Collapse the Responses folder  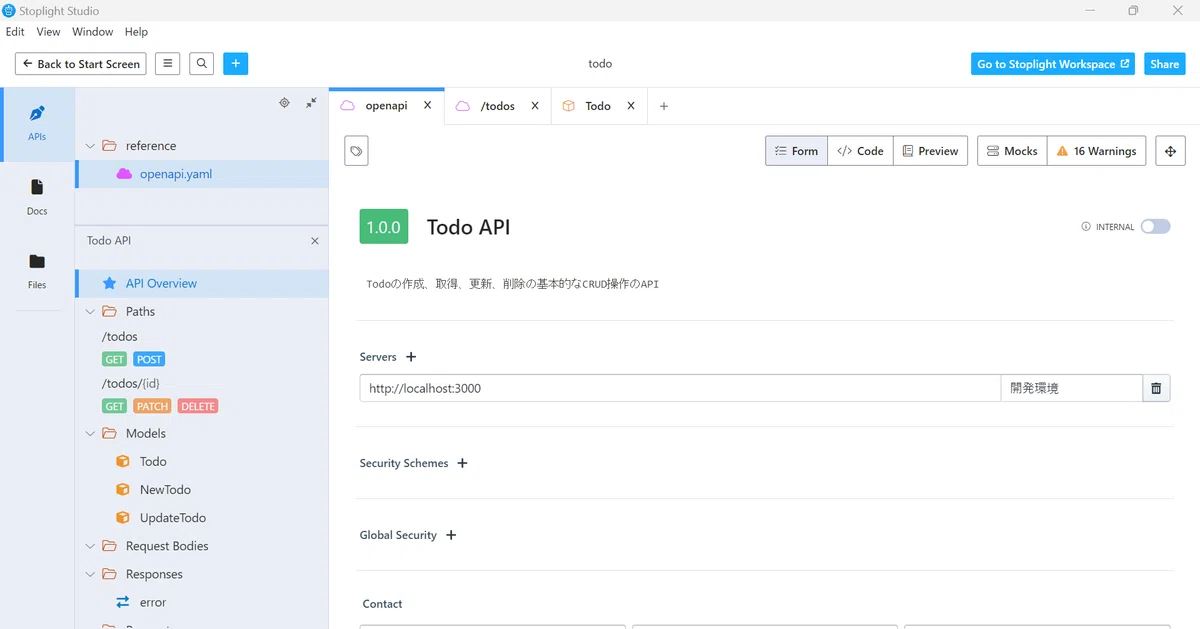point(91,575)
